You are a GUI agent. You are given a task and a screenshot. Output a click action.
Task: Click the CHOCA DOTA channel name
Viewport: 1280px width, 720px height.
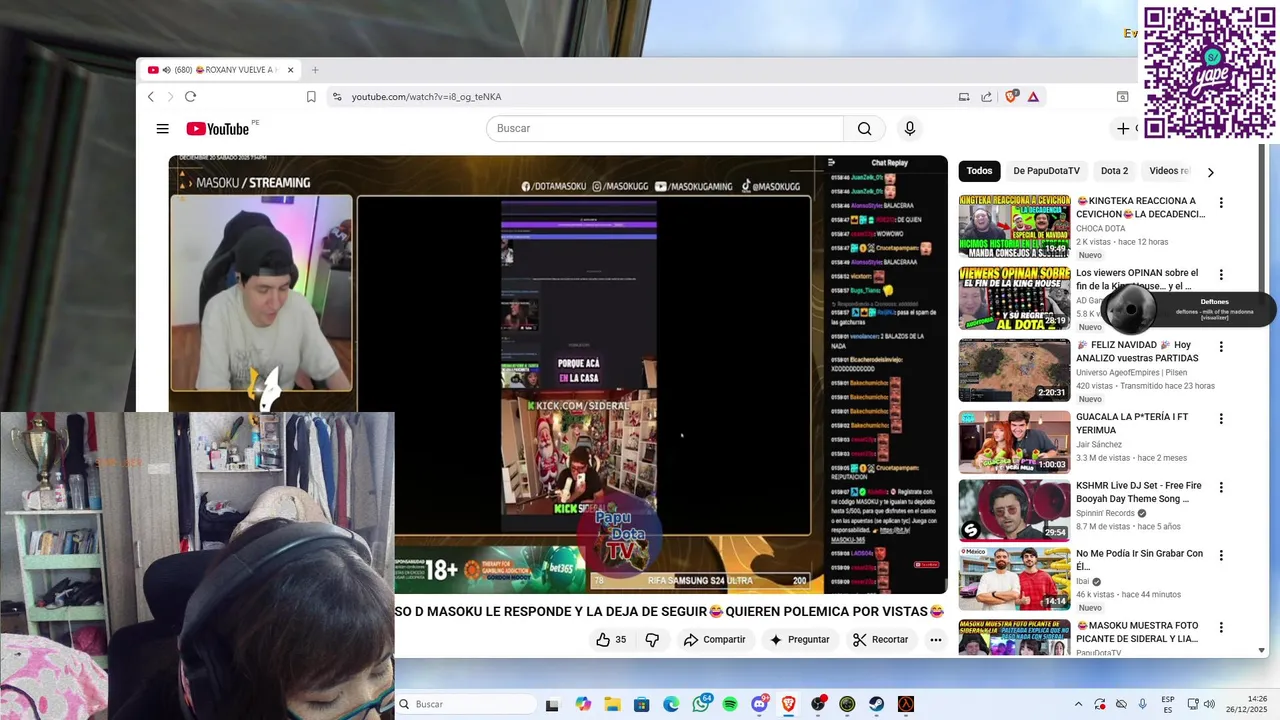point(1100,229)
